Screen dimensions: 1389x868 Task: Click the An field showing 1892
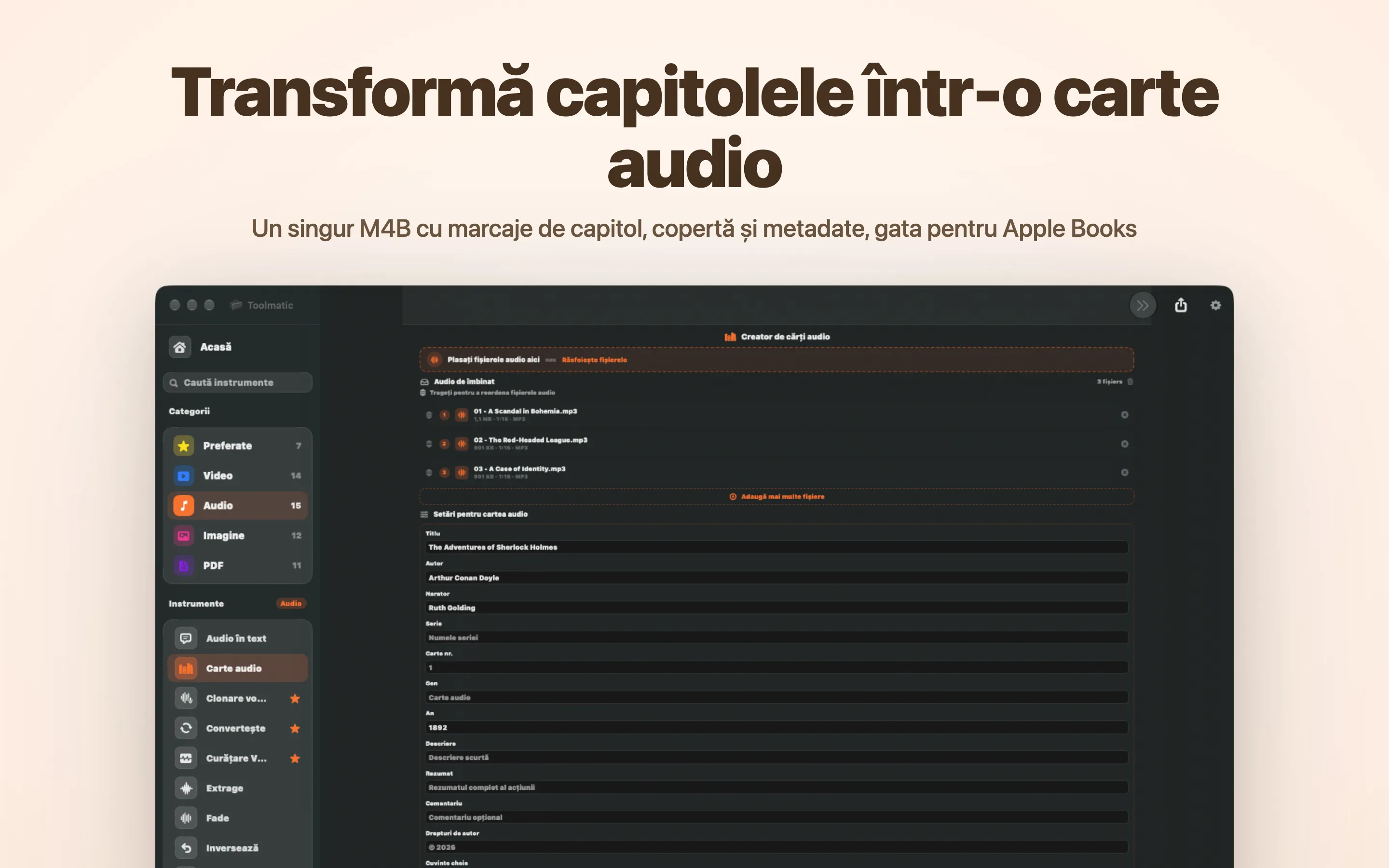[776, 727]
